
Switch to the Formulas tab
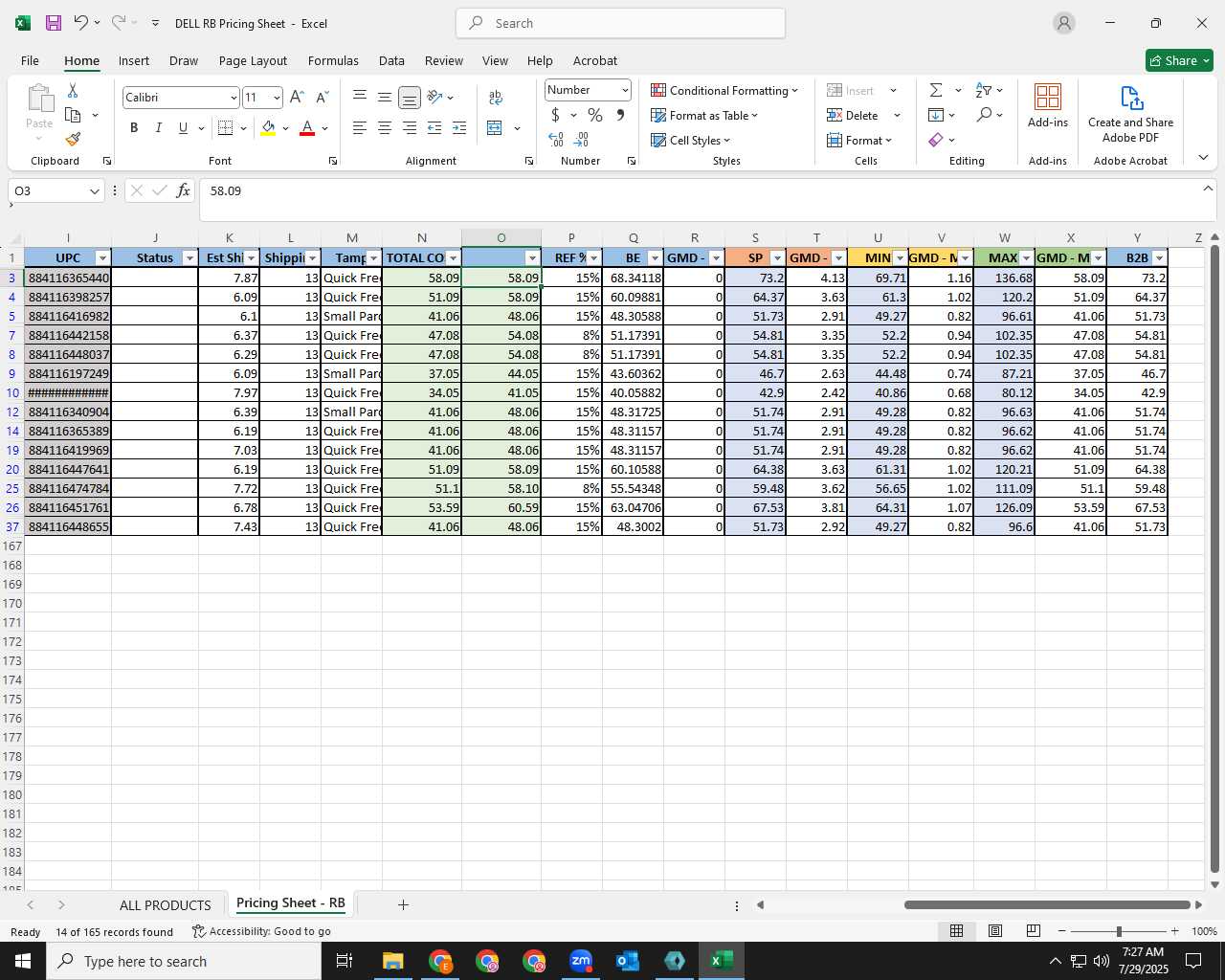(x=333, y=60)
